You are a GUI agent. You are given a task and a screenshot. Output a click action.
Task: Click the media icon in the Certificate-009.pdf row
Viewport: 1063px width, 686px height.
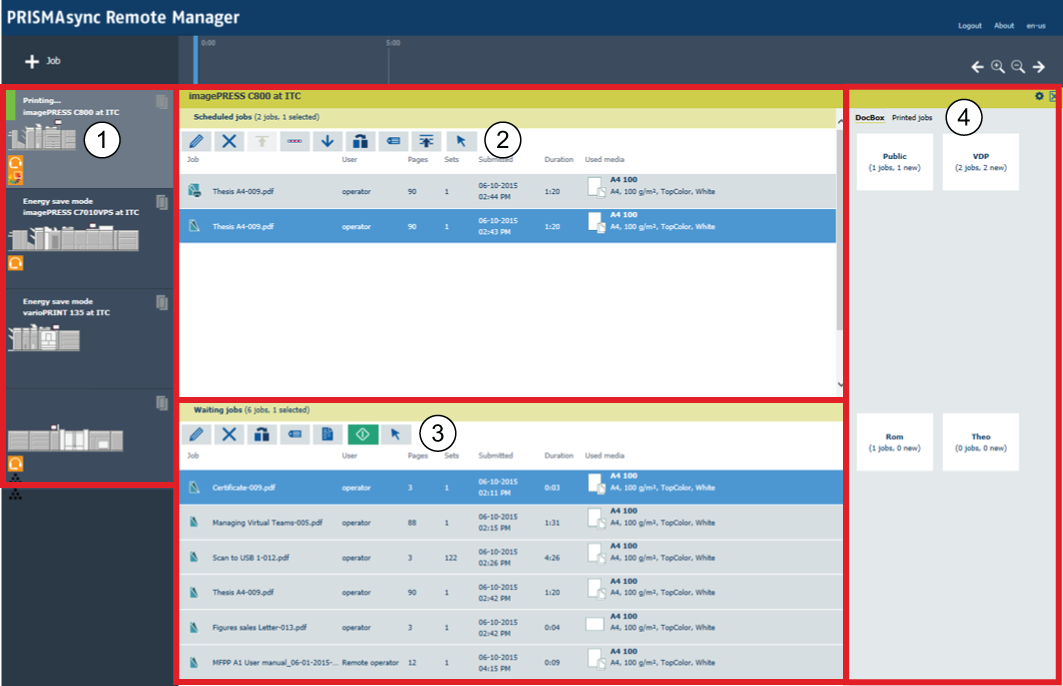tap(596, 483)
